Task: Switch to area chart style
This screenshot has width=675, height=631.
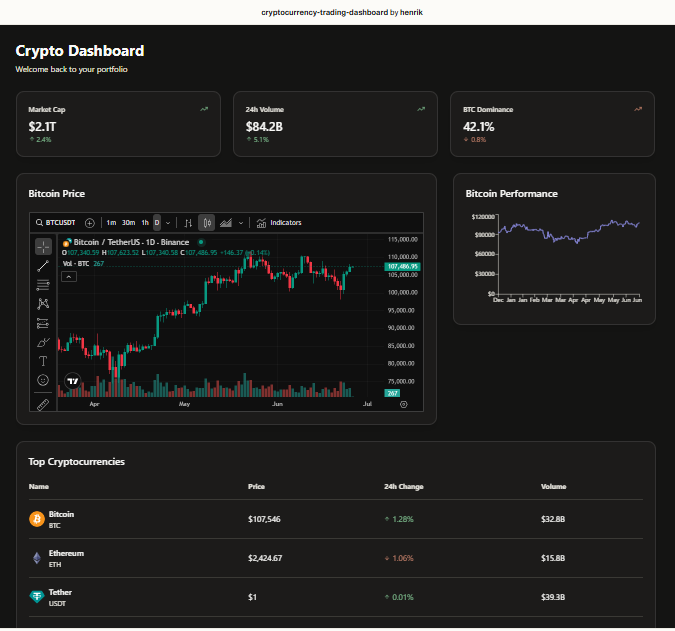Action: (226, 223)
